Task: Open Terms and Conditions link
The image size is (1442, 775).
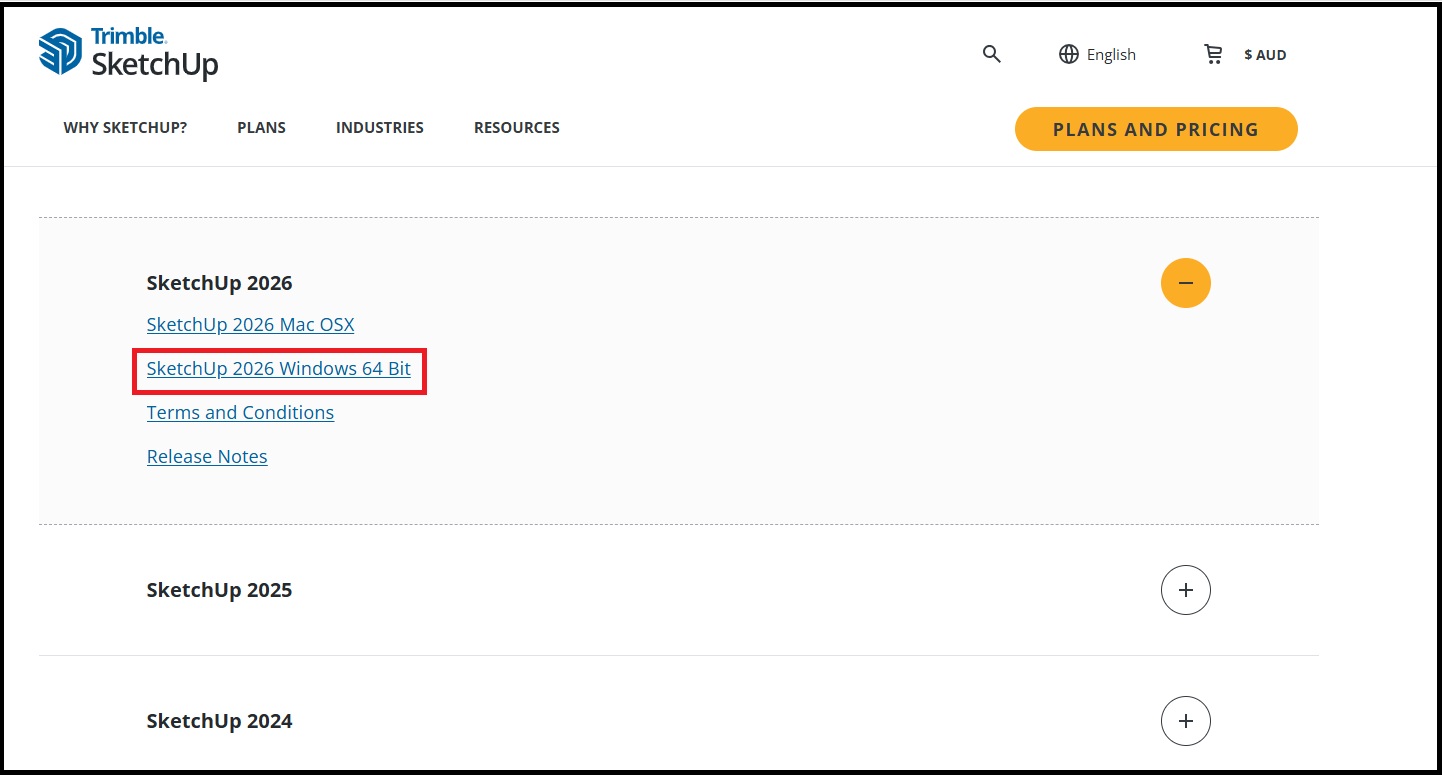Action: 240,413
